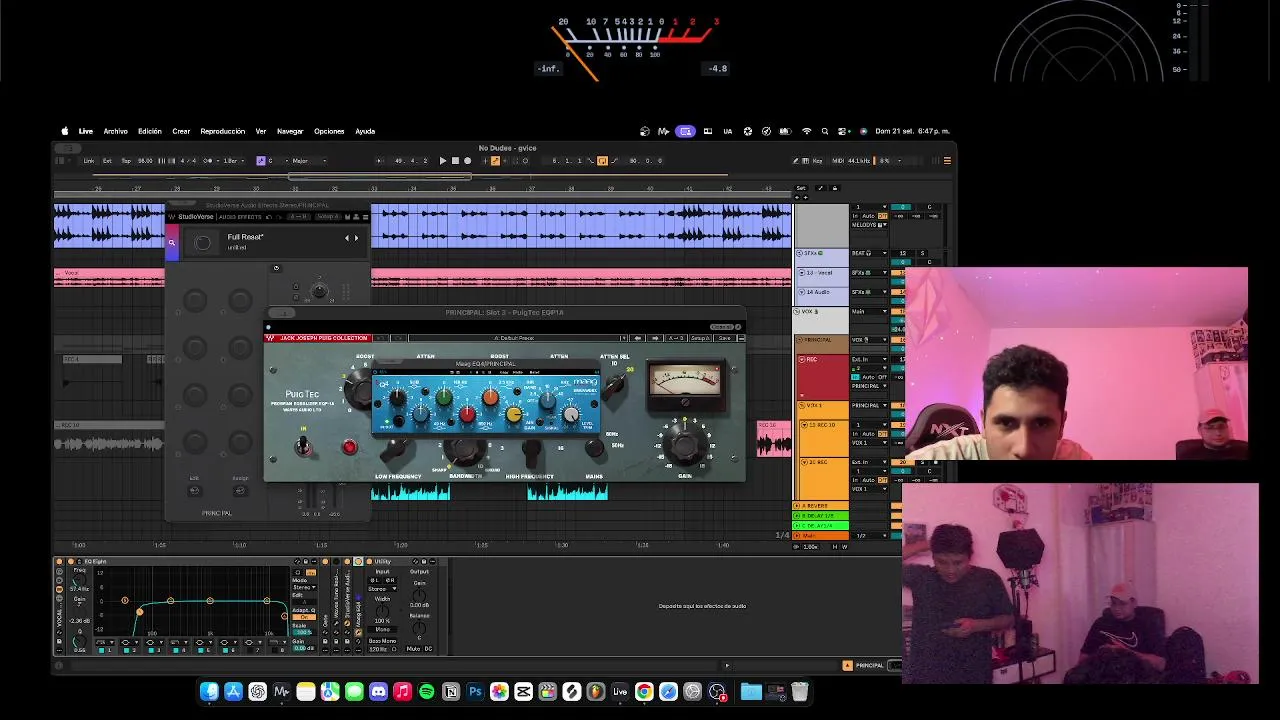Open Discord from the Dock
The width and height of the screenshot is (1280, 720).
(x=378, y=692)
